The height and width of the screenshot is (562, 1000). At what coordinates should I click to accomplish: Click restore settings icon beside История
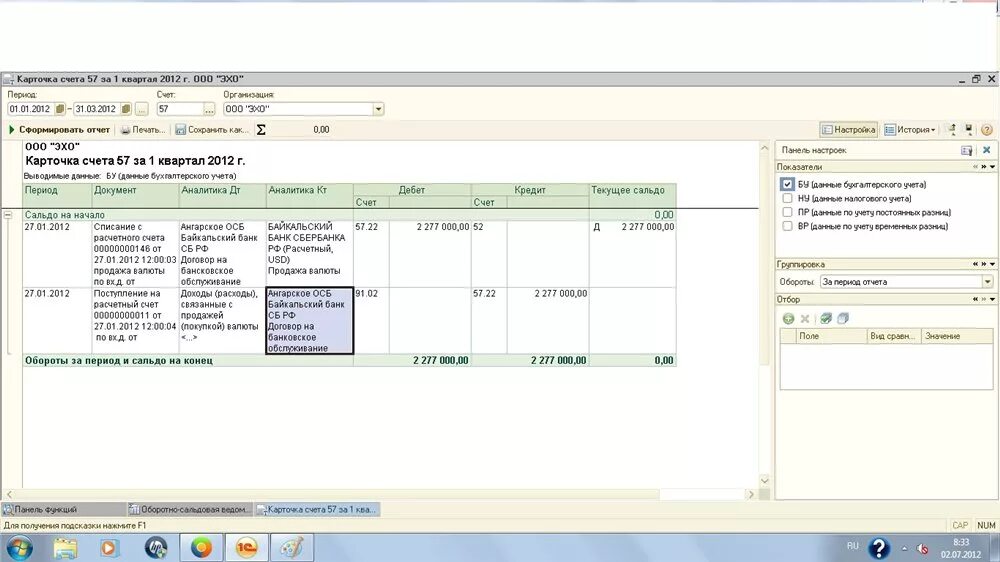[952, 129]
